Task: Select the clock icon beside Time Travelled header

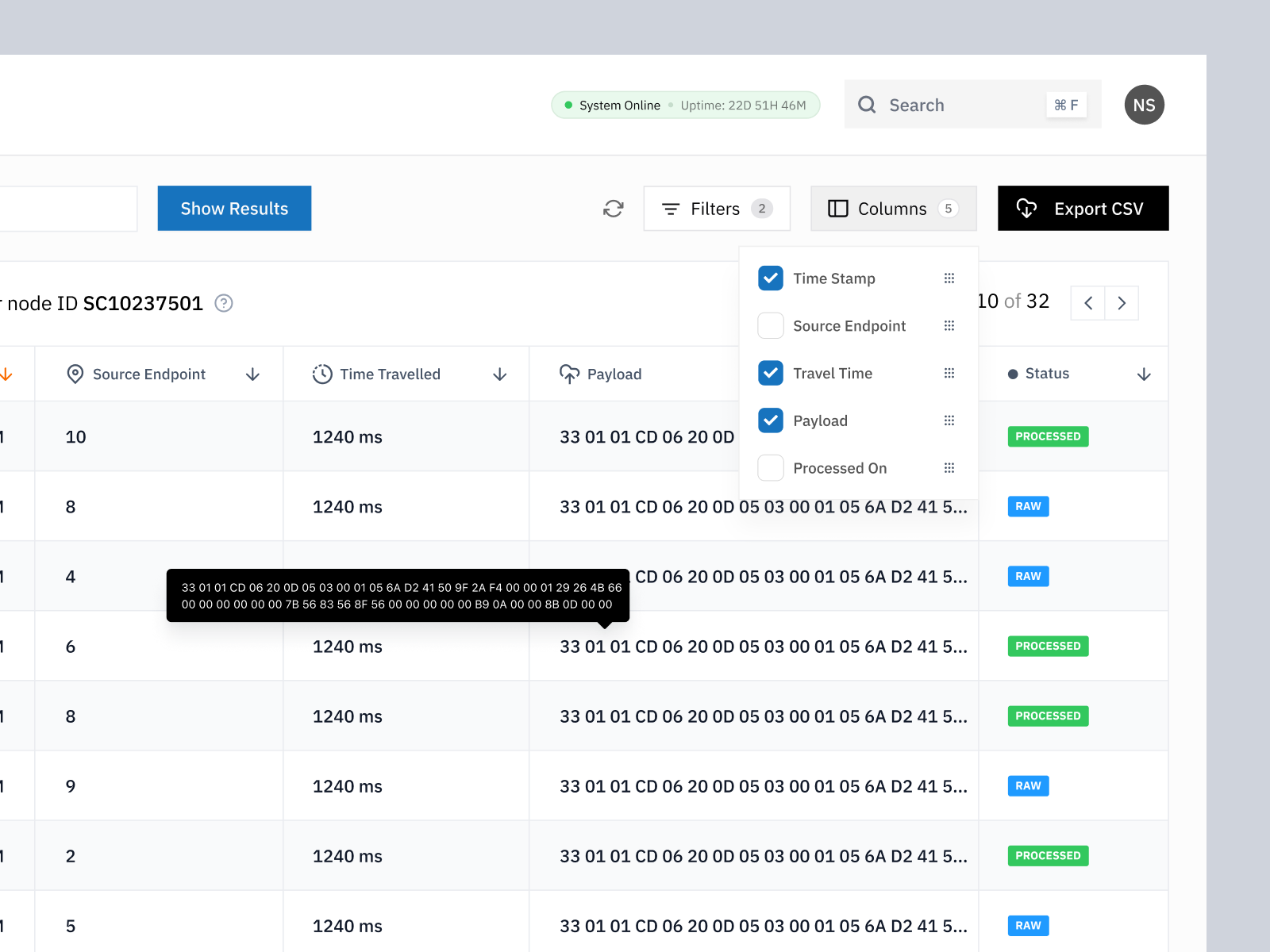Action: [x=321, y=374]
